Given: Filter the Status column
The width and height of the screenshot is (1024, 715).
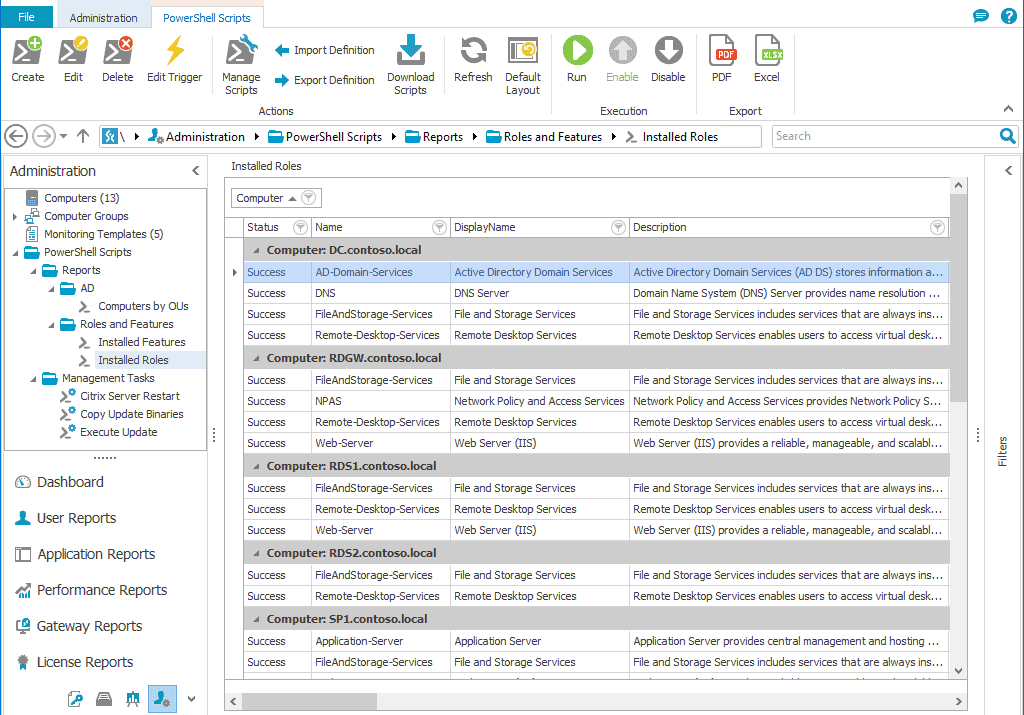Looking at the screenshot, I should (300, 227).
